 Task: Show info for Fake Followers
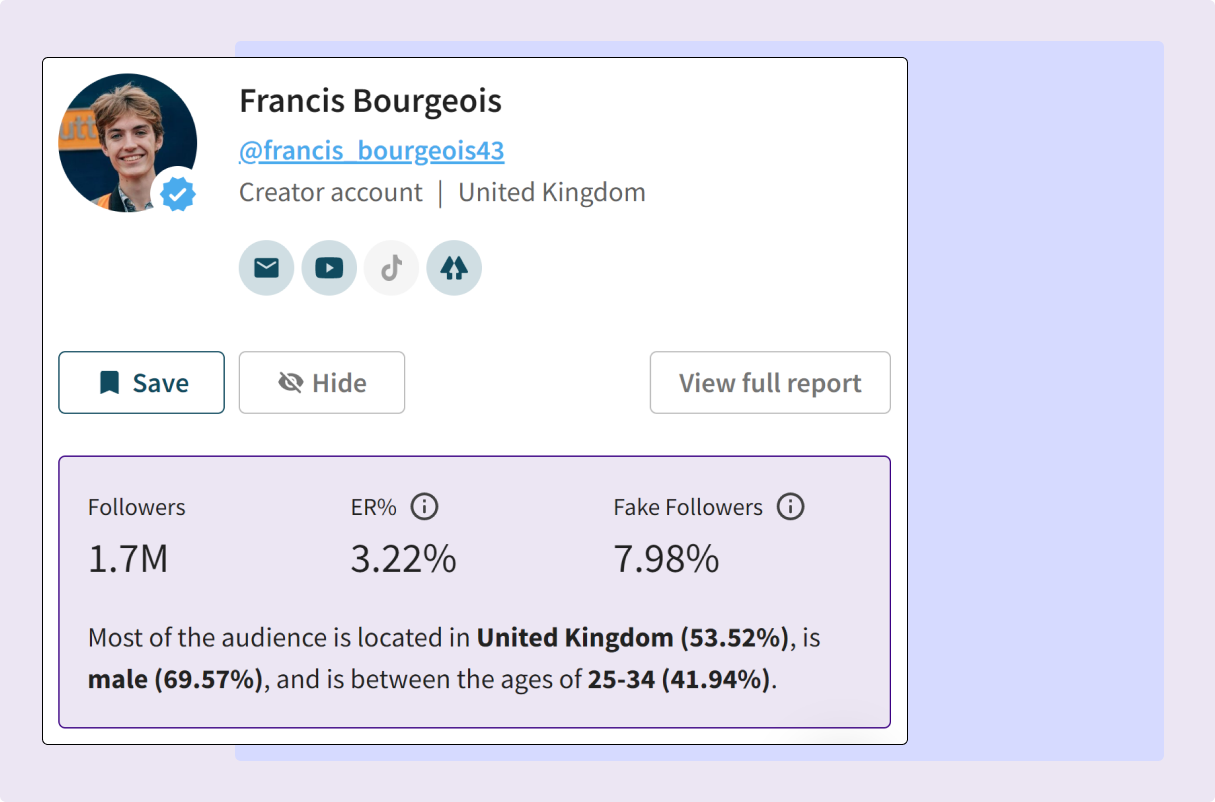(x=791, y=507)
